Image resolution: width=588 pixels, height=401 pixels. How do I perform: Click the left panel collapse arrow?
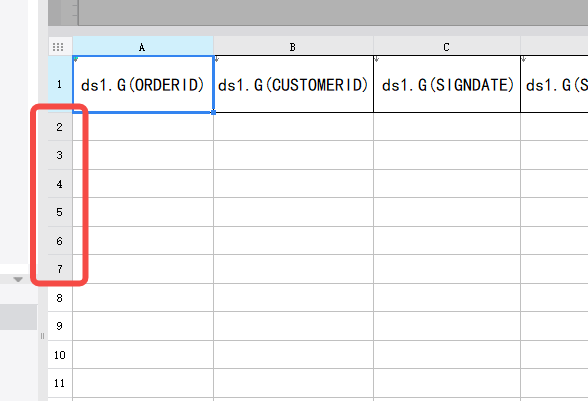[x=18, y=279]
